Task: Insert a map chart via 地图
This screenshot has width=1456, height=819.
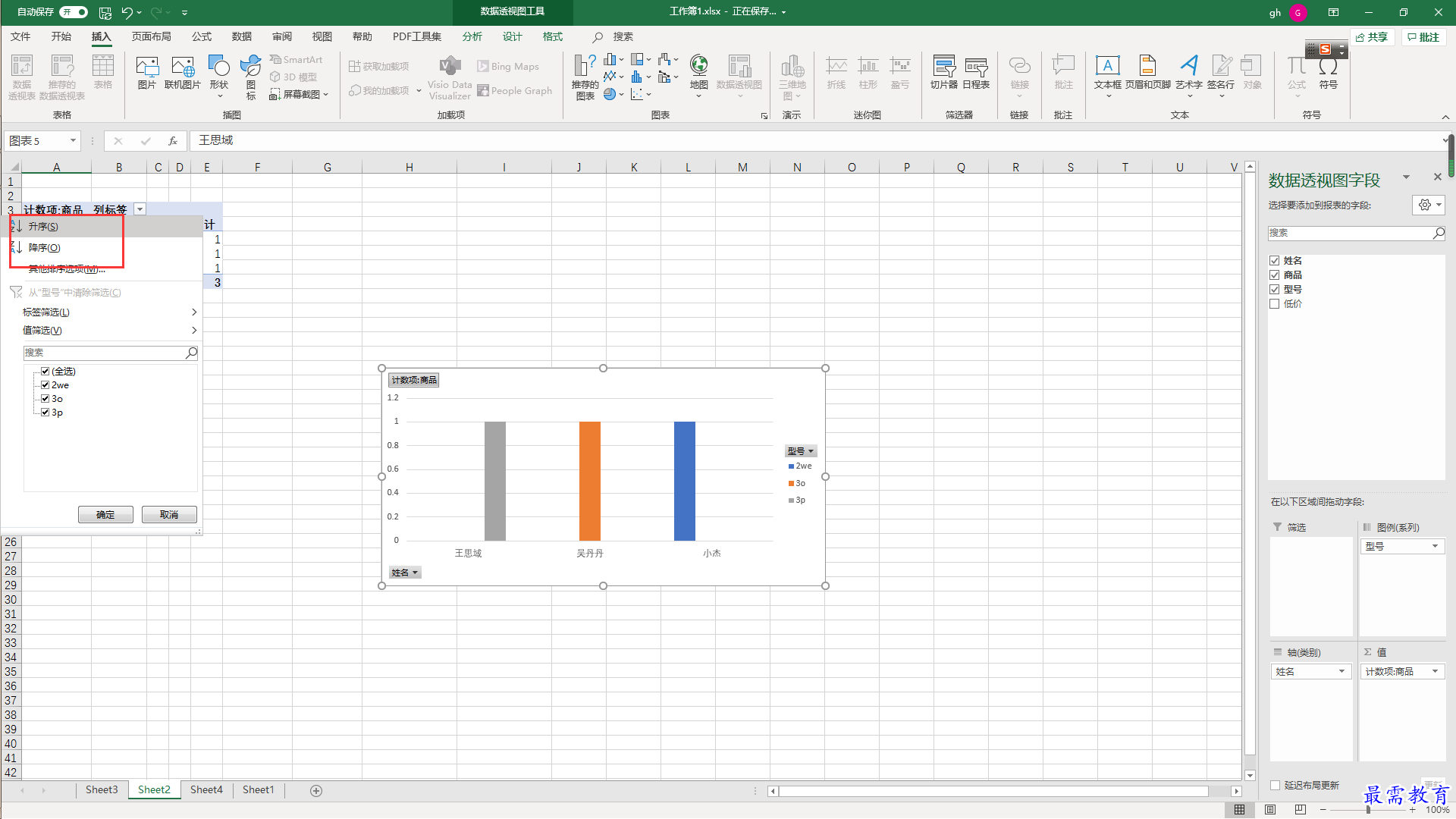Action: (x=699, y=76)
